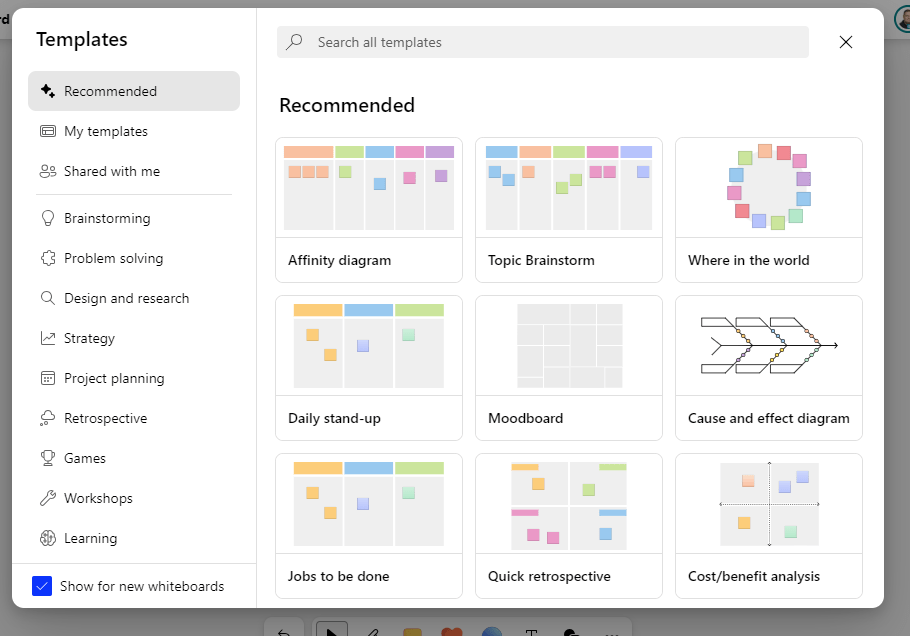
Task: Open Design and research category
Action: pos(126,298)
